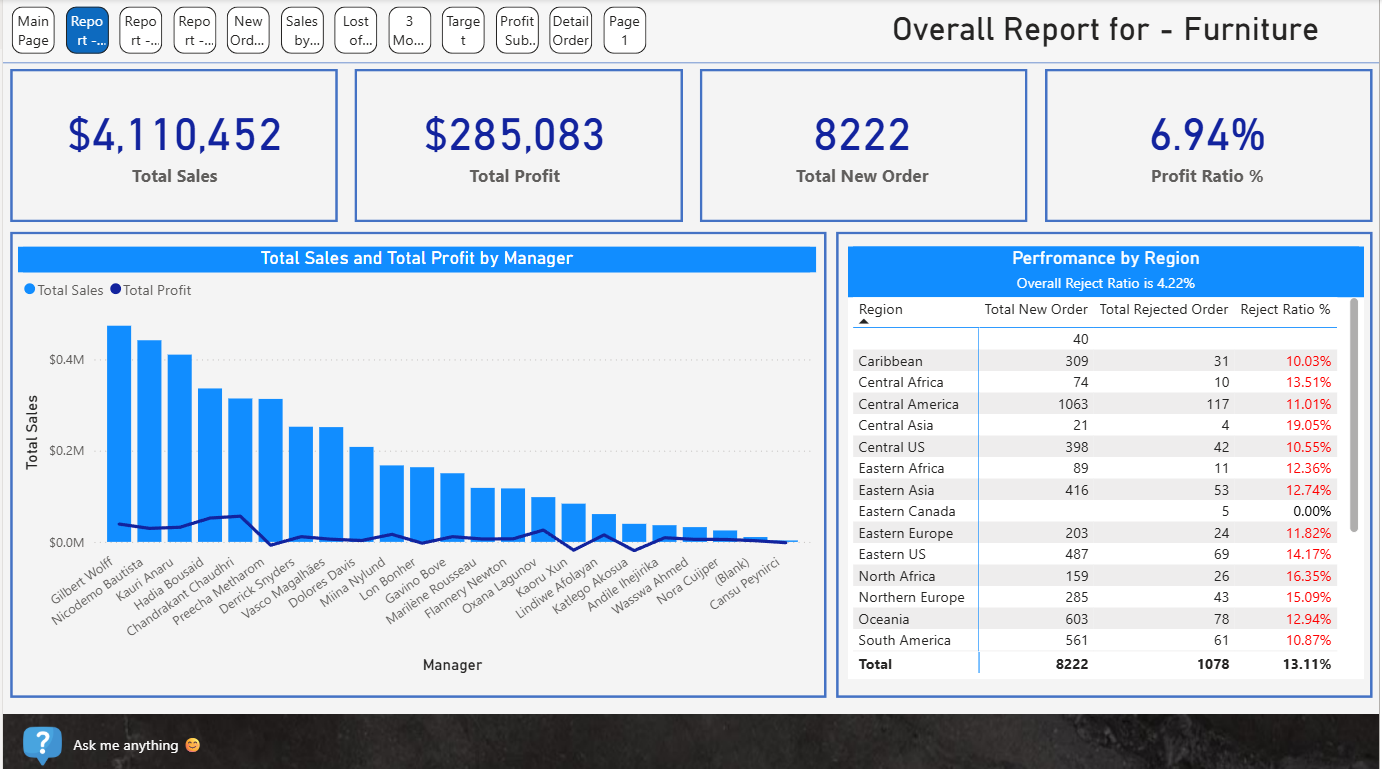
Task: Open the Target page button
Action: point(463,29)
